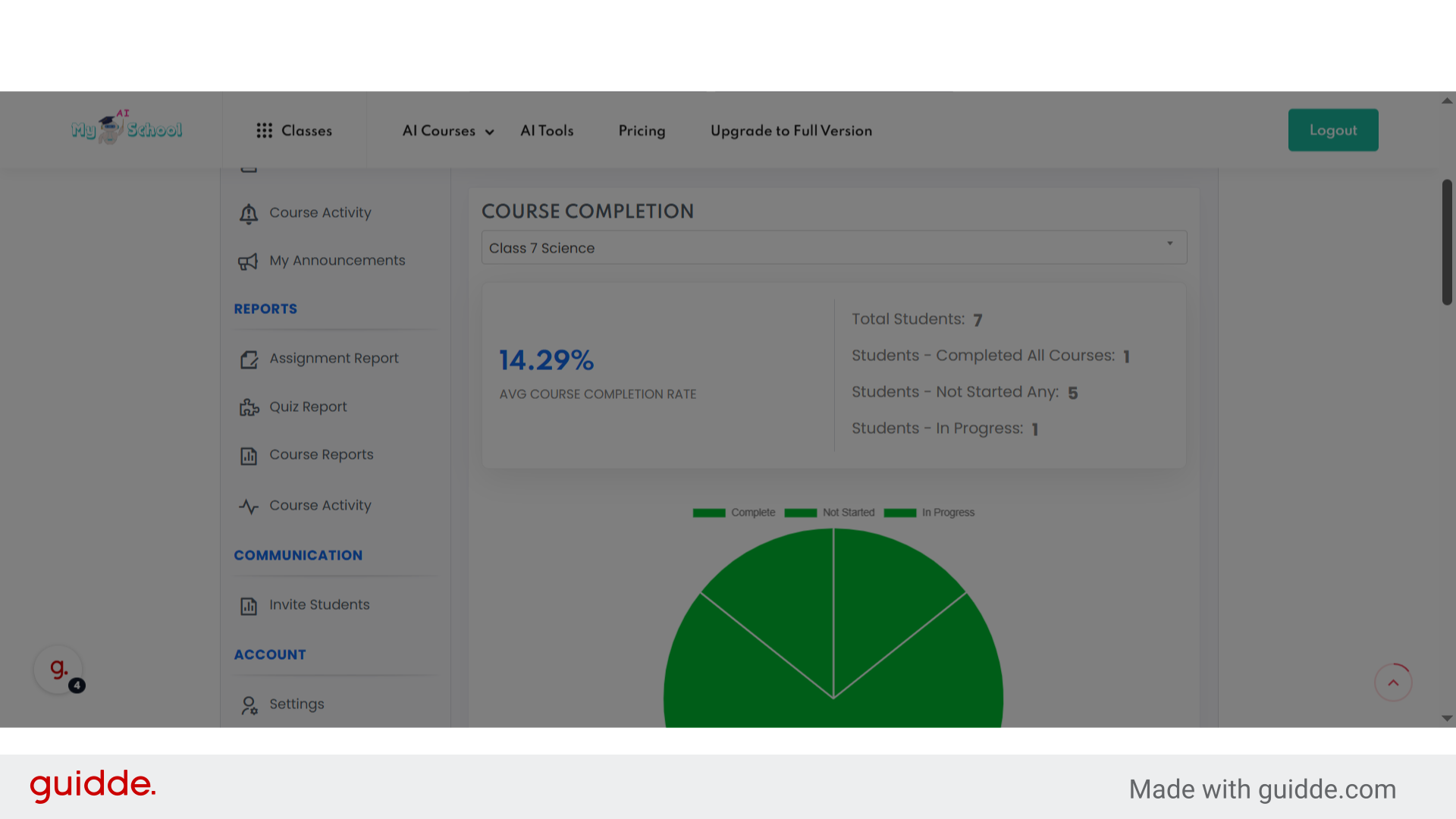This screenshot has width=1456, height=819.
Task: Go to the Pricing page
Action: [642, 130]
